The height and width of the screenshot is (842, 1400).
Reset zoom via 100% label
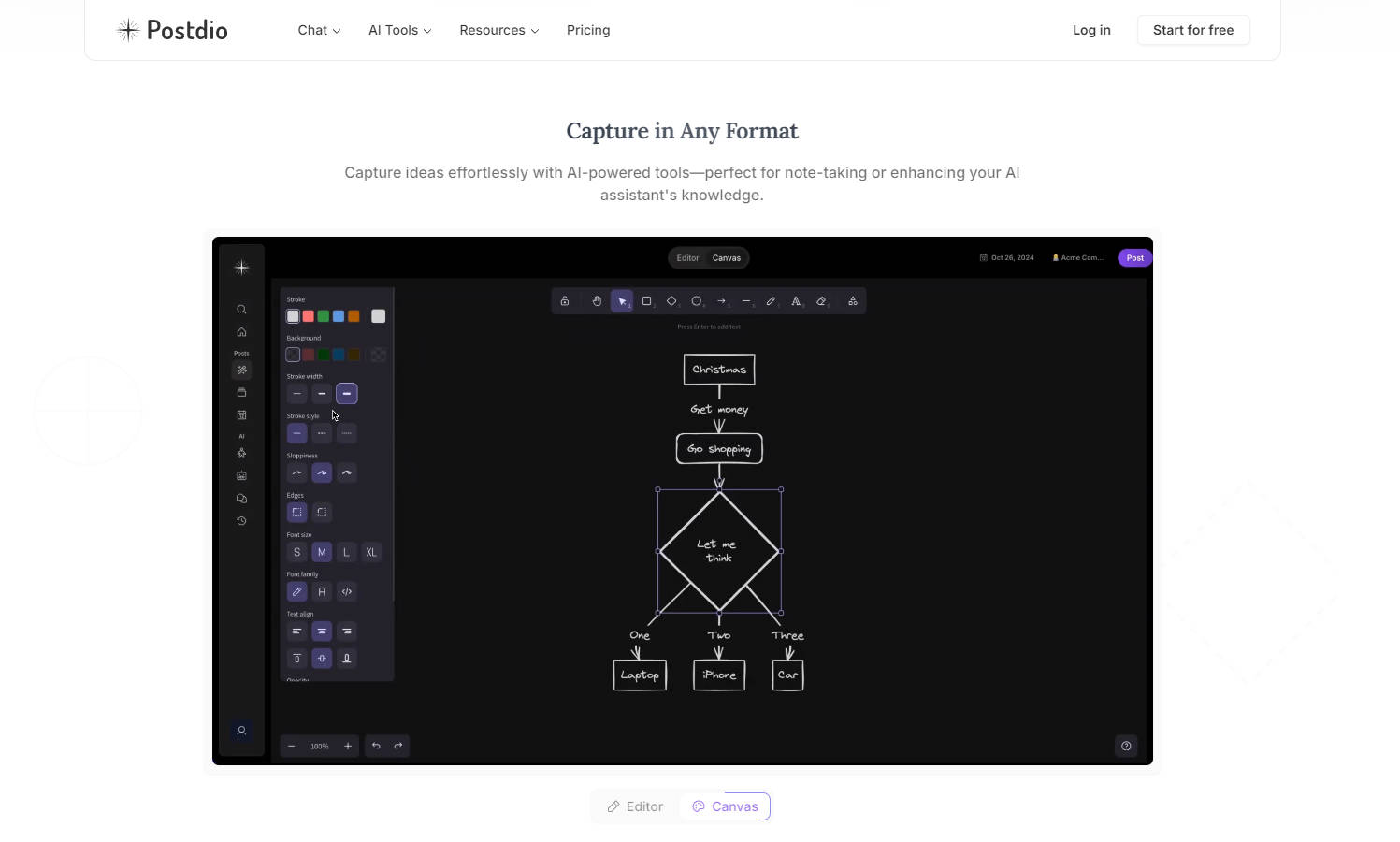coord(320,746)
